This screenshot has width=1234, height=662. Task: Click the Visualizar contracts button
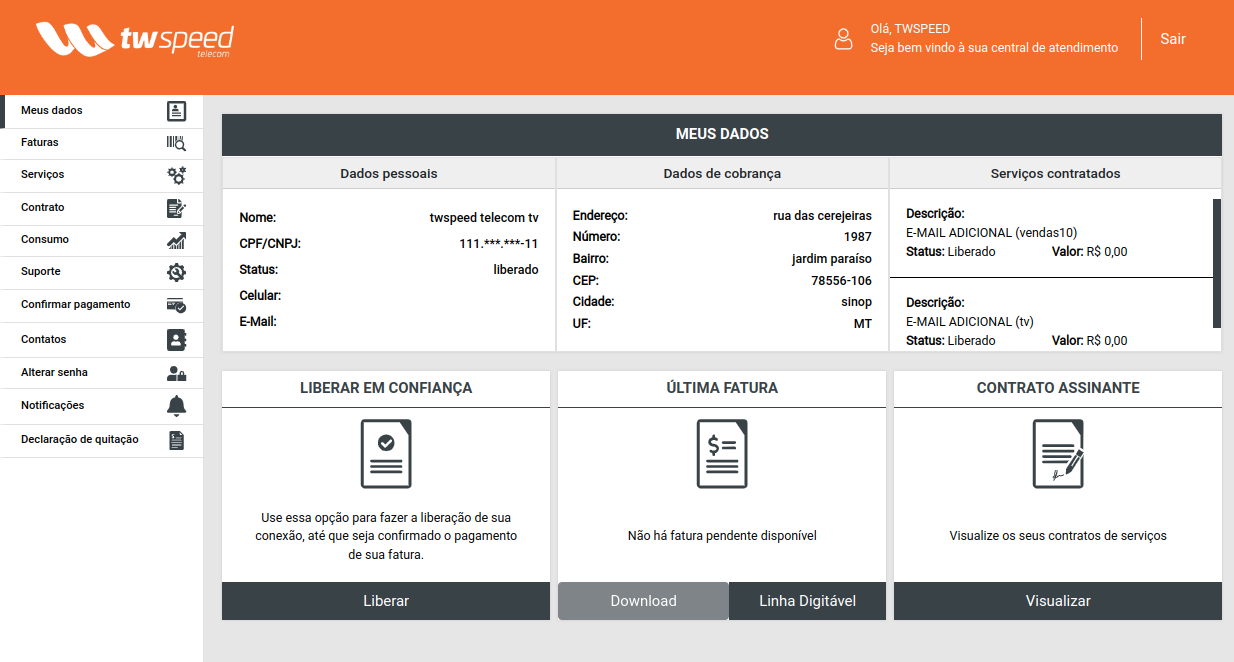[1058, 601]
